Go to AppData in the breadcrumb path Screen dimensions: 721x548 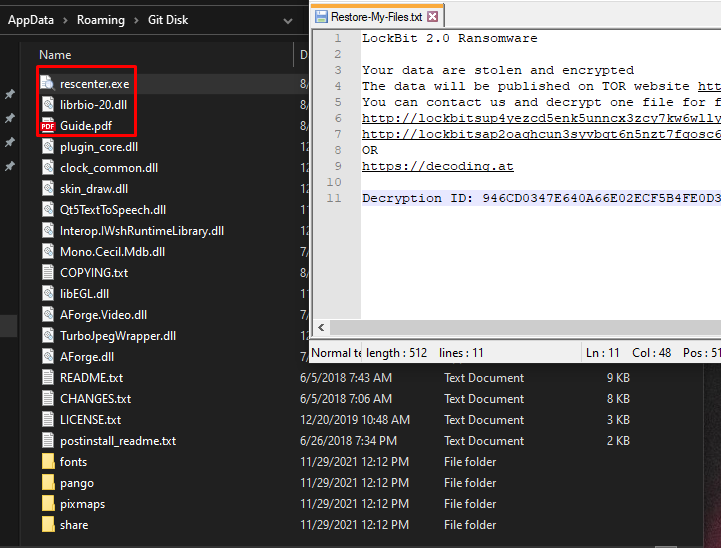point(31,20)
